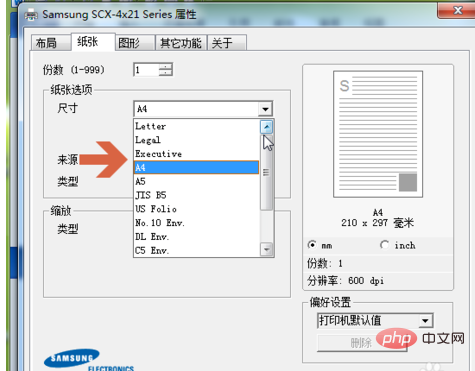This screenshot has height=371, width=475.
Task: Open the 图形 tab
Action: 135,43
